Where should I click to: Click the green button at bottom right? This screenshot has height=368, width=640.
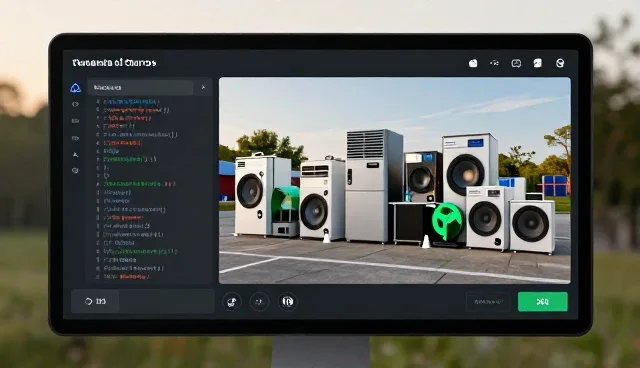pyautogui.click(x=542, y=302)
